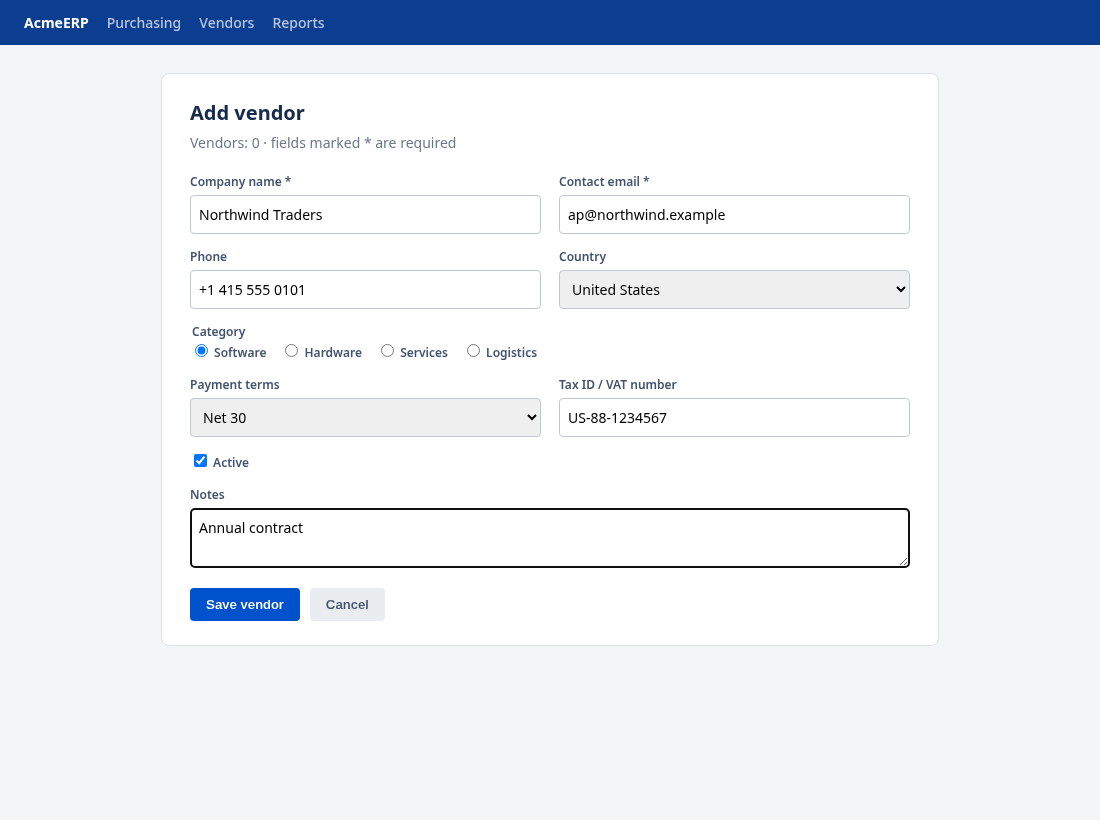Click the Add vendor heading
This screenshot has width=1100, height=820.
coord(247,113)
